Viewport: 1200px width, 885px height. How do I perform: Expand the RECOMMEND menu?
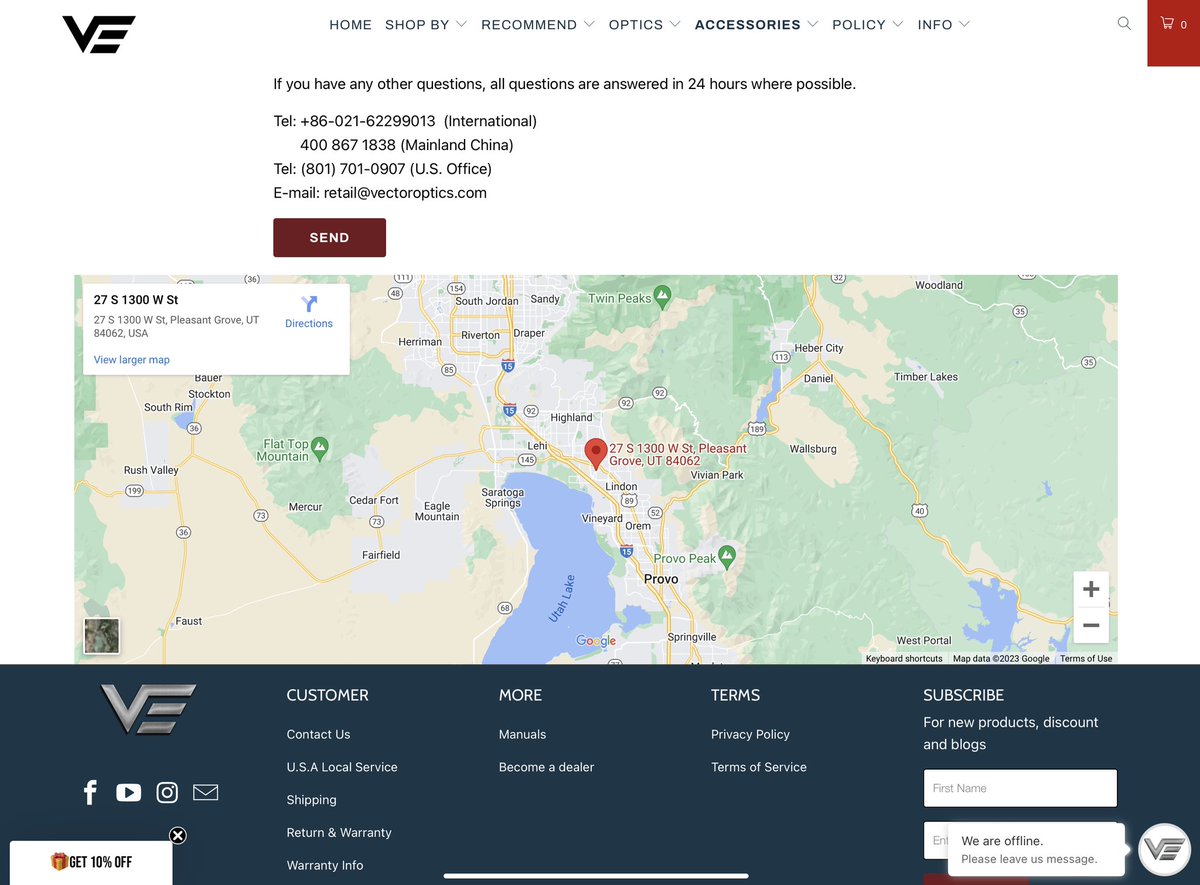point(538,24)
